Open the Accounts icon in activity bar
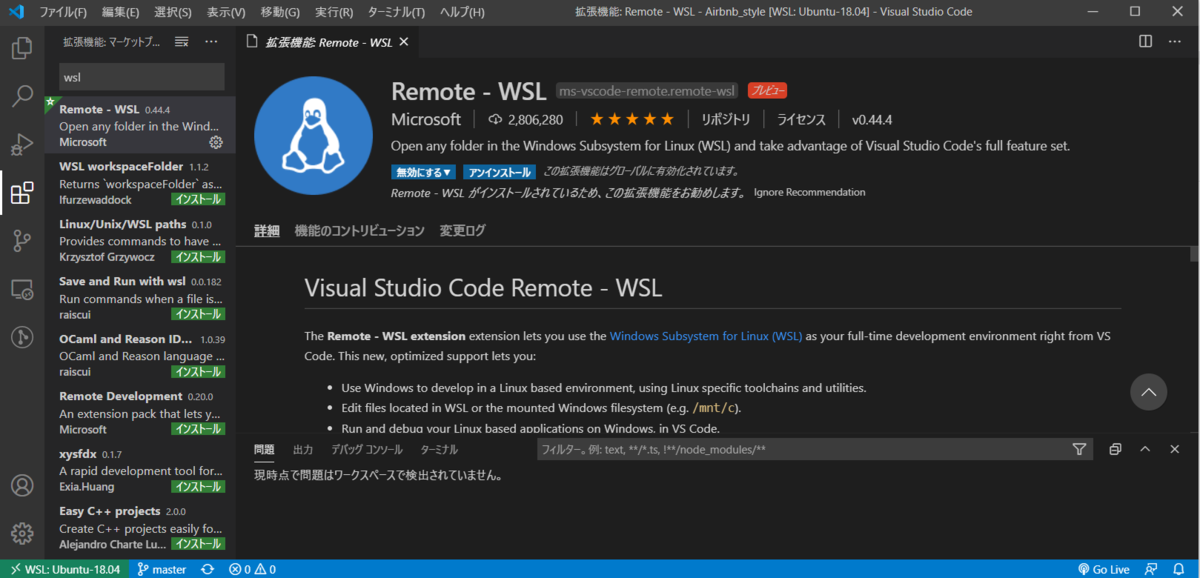This screenshot has height=578, width=1200. tap(22, 486)
